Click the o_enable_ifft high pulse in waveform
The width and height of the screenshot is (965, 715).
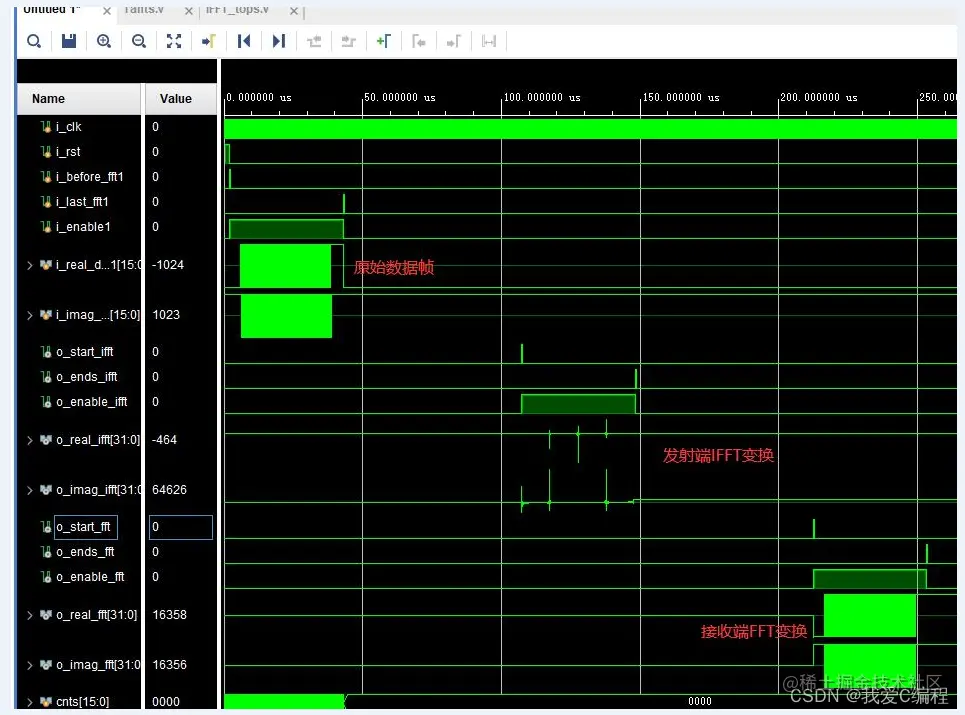[578, 404]
